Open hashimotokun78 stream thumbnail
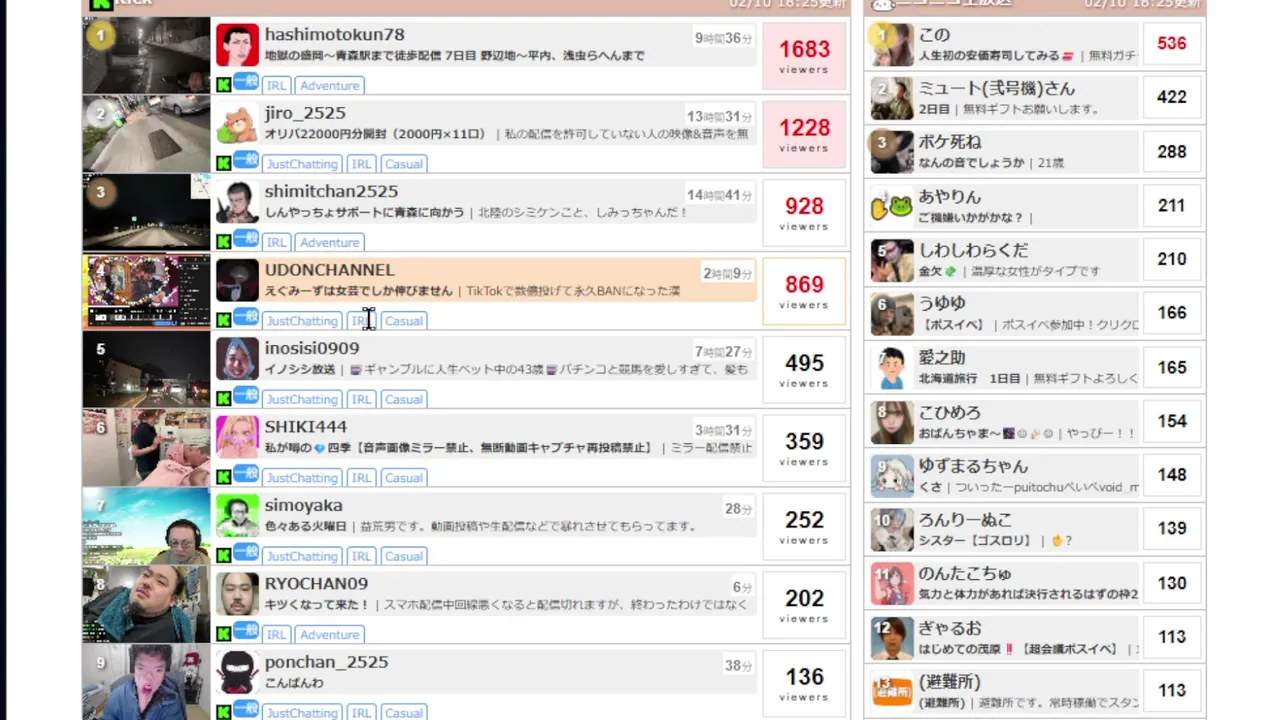The height and width of the screenshot is (720, 1280). click(x=146, y=55)
